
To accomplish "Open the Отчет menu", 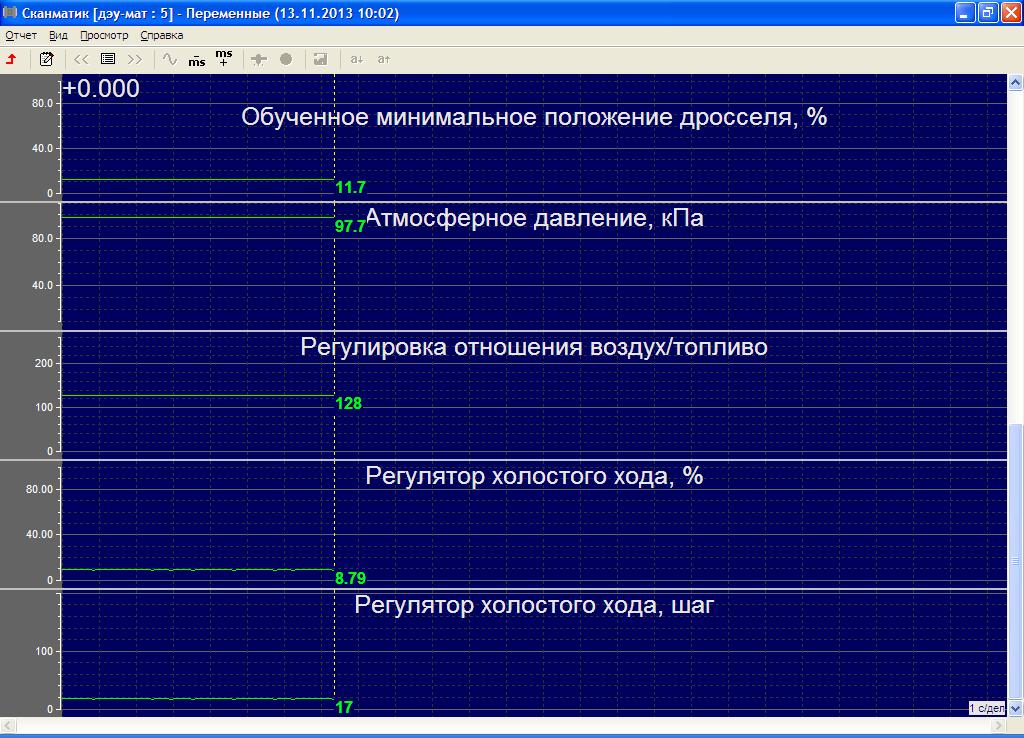I will 21,35.
